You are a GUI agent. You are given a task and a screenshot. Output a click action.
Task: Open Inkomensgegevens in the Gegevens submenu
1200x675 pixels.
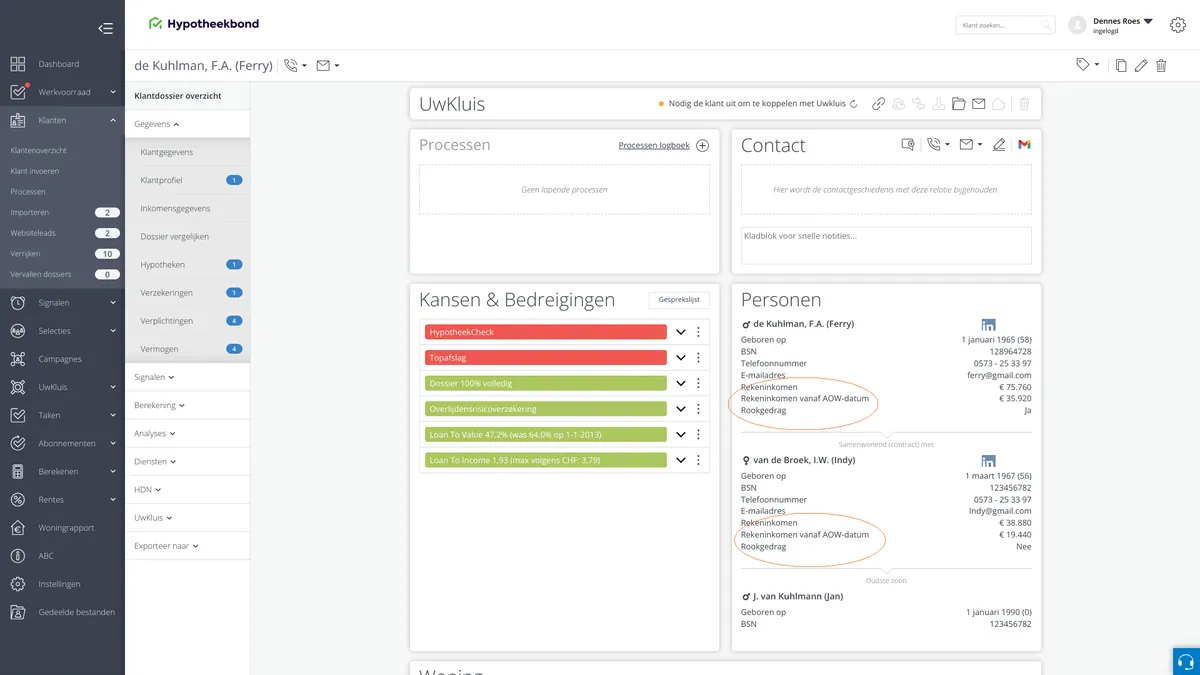pos(176,208)
